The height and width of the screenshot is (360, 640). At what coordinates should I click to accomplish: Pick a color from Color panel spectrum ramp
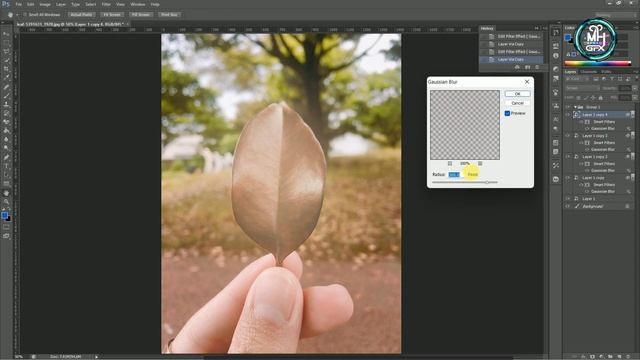tap(598, 63)
